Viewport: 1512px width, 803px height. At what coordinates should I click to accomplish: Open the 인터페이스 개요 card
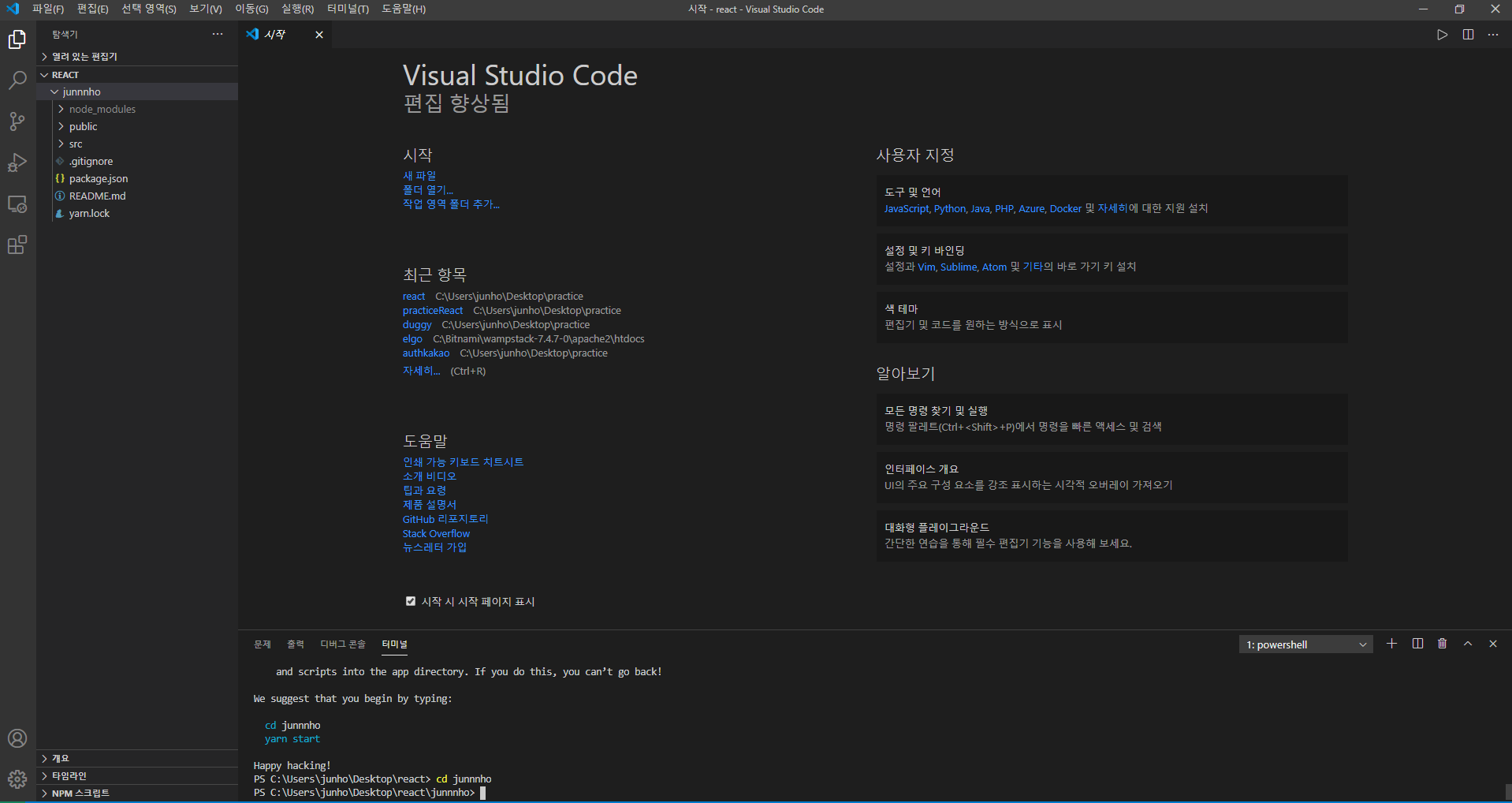click(1112, 477)
